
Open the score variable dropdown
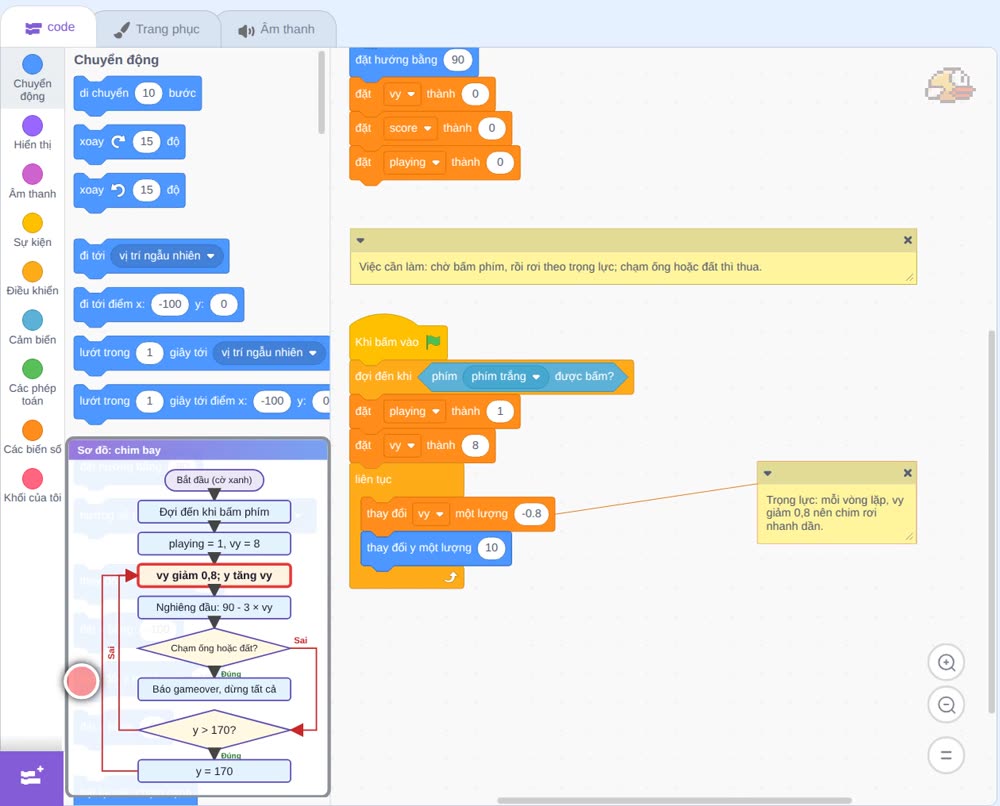point(410,128)
